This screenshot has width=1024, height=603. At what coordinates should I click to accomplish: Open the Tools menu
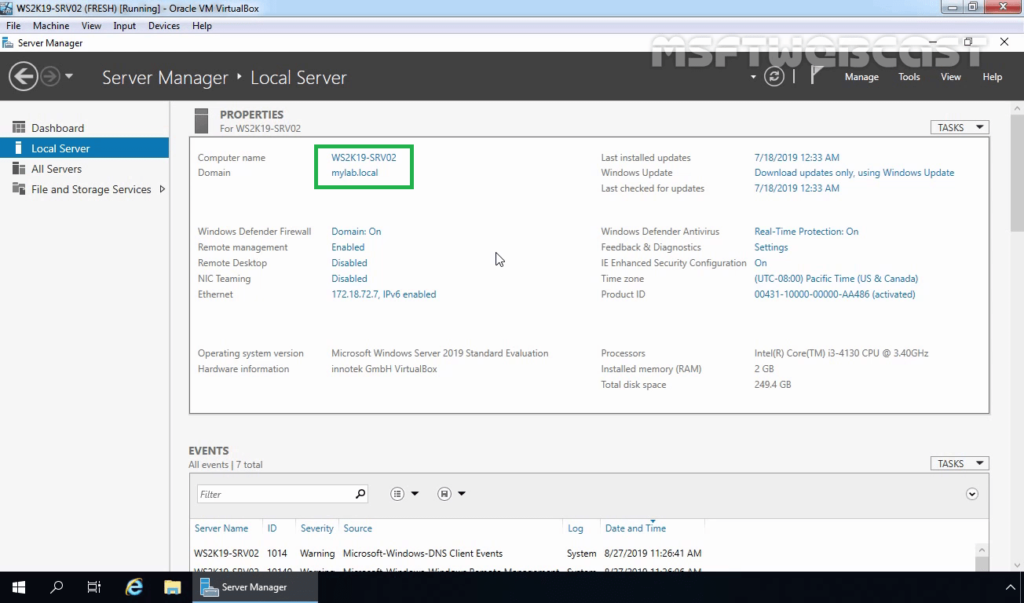909,77
